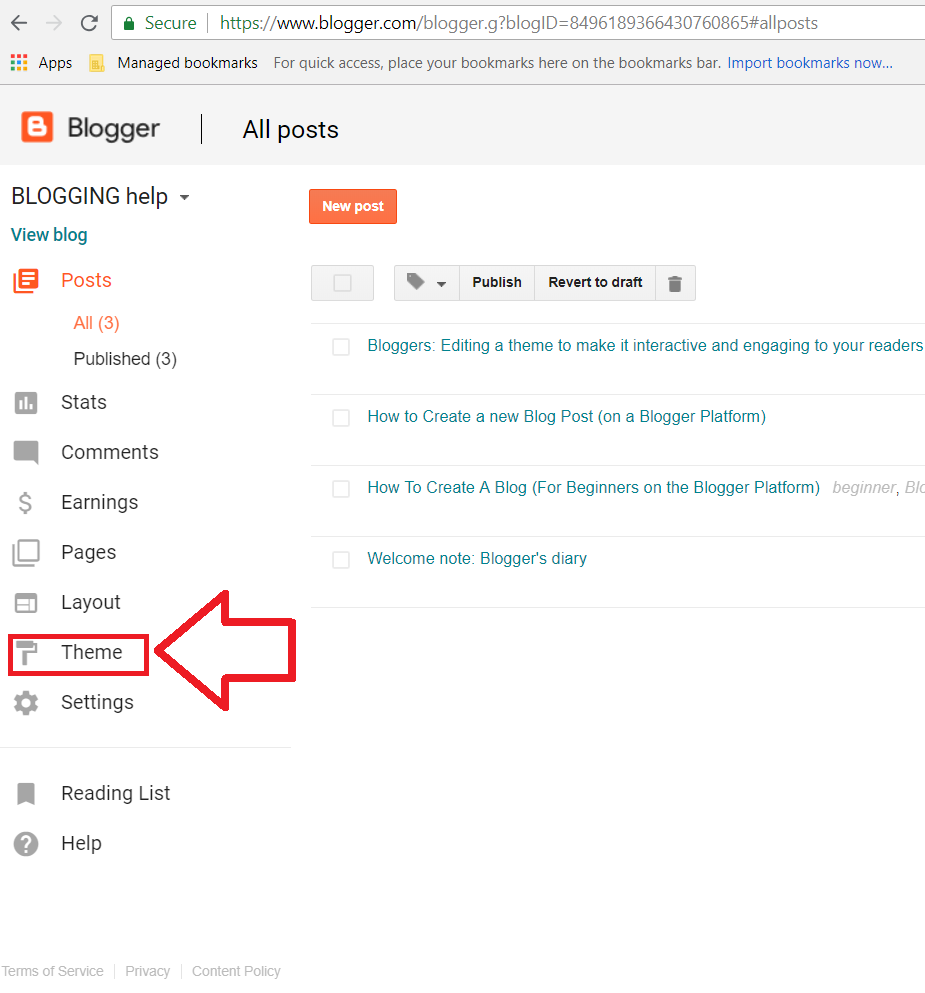
Task: Open the Apps grid icon in the bookmarks bar
Action: (x=19, y=63)
